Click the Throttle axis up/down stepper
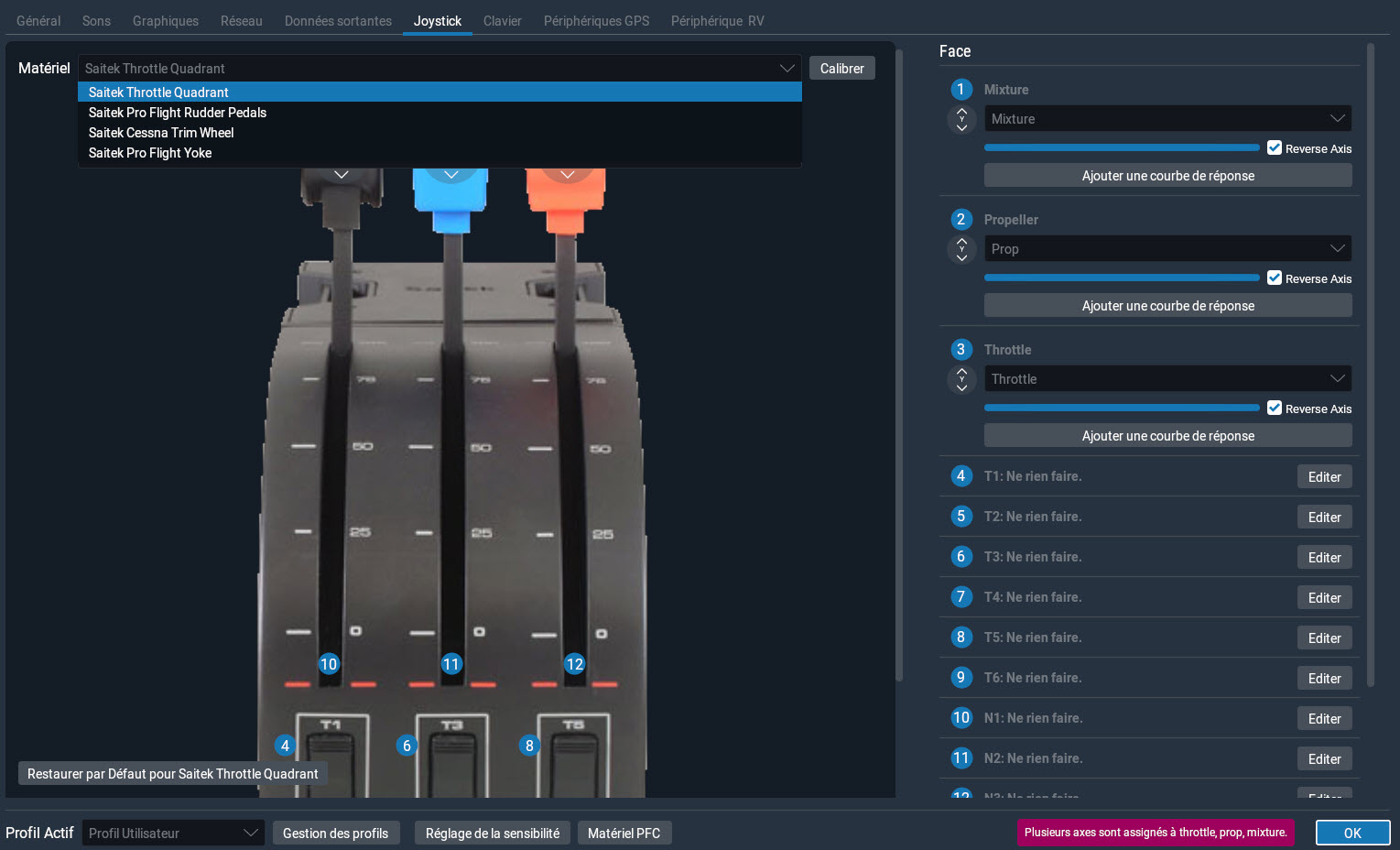Screen dimensions: 1400x850 tap(961, 379)
